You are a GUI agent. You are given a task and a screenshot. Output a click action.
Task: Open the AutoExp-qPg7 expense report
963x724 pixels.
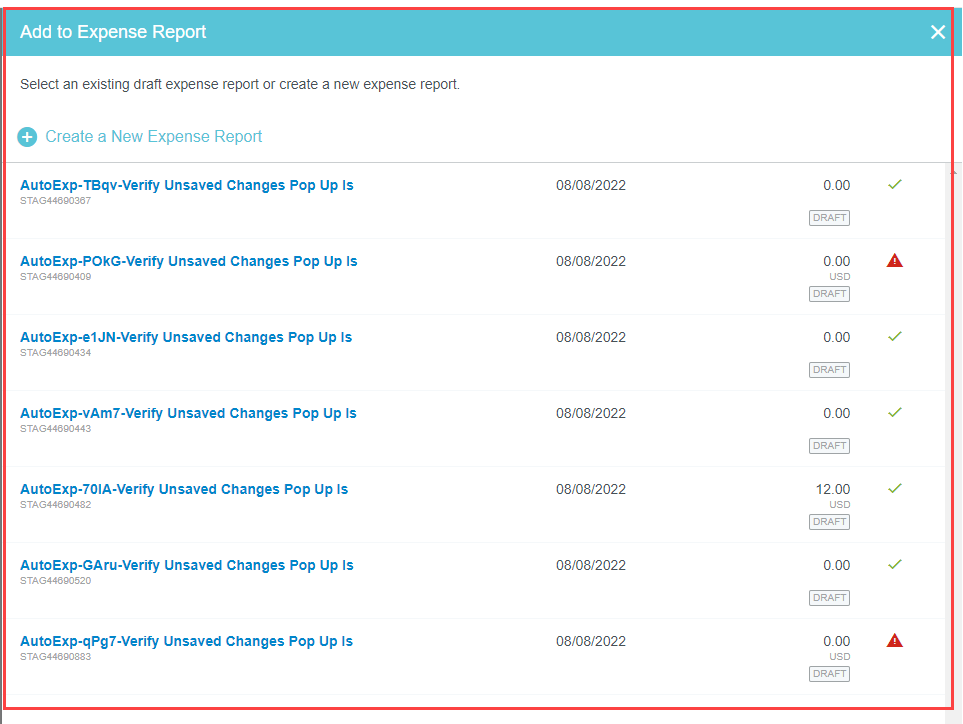coord(186,642)
